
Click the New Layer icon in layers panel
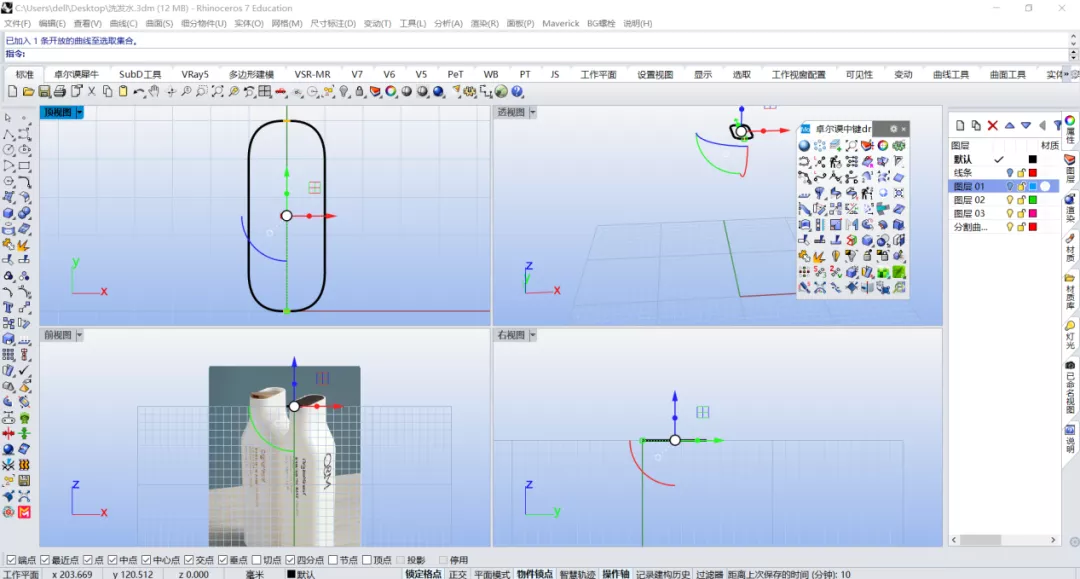(x=960, y=125)
